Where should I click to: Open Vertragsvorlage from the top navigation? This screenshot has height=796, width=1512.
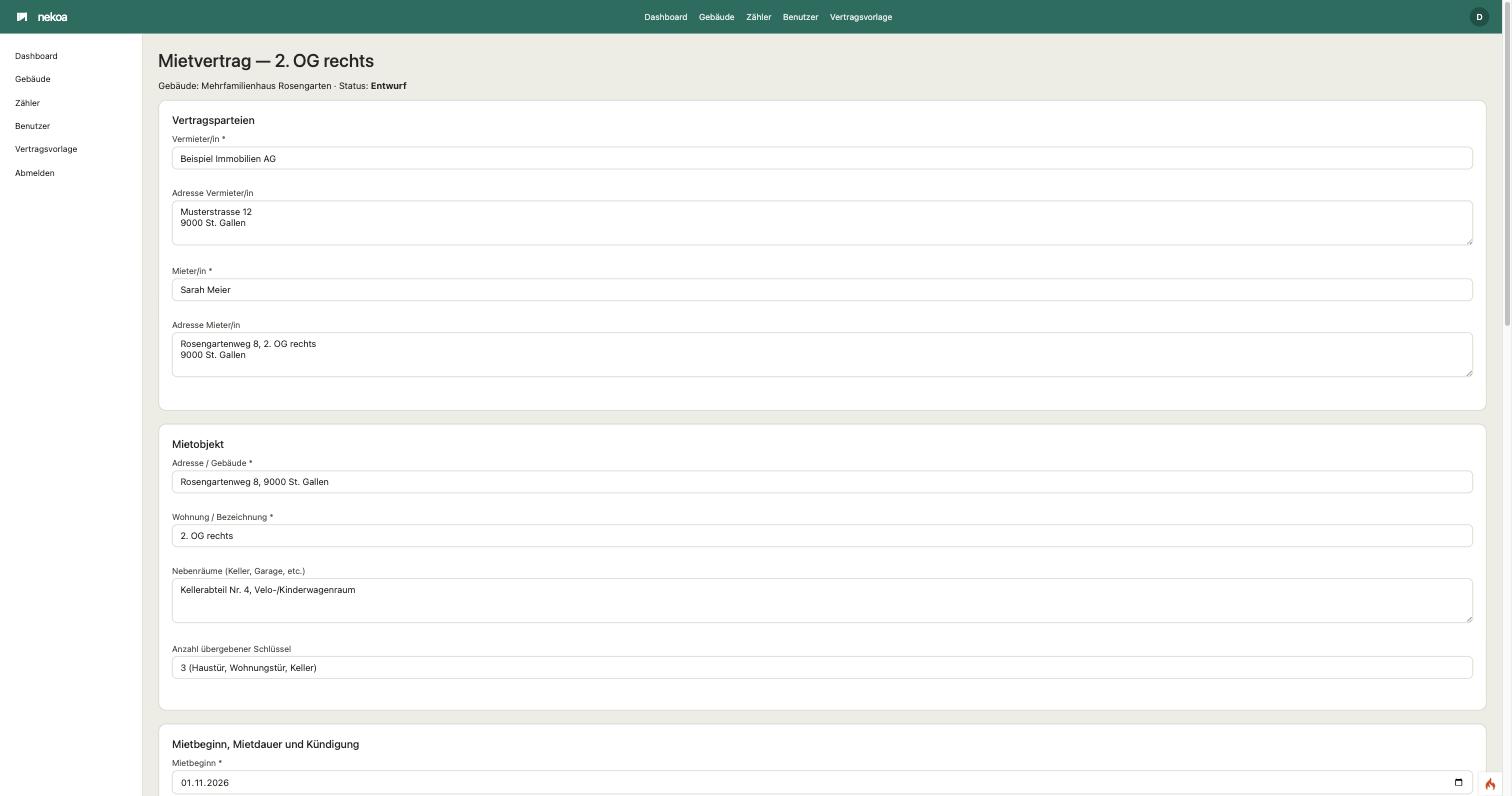[861, 17]
